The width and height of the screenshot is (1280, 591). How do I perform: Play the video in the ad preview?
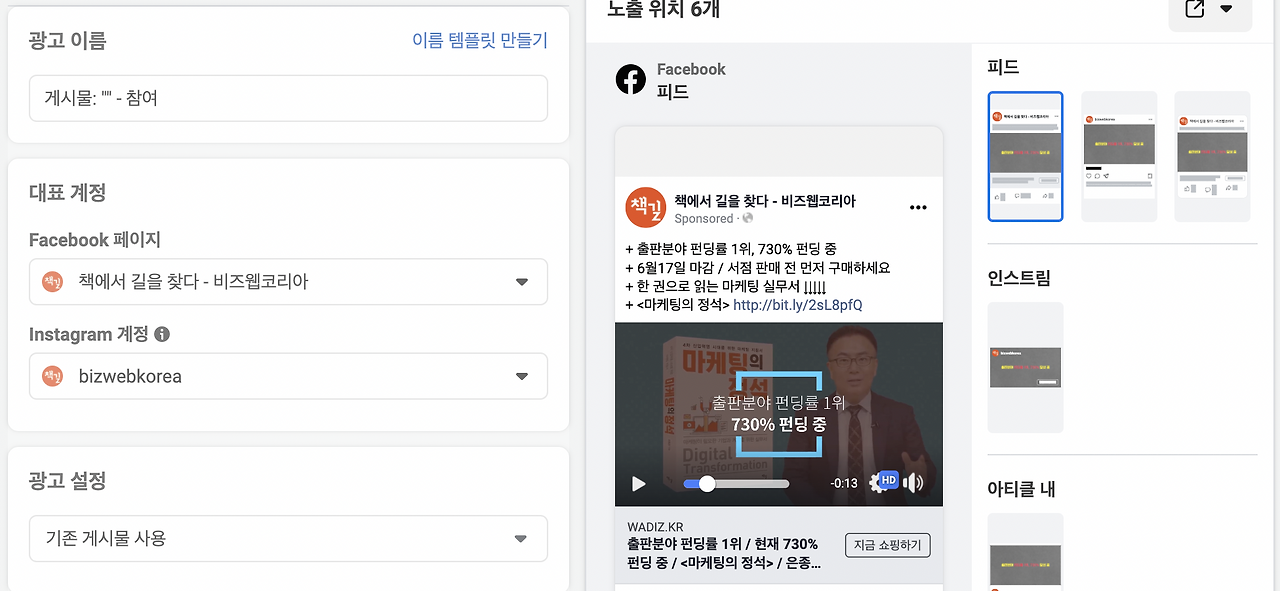(x=638, y=484)
